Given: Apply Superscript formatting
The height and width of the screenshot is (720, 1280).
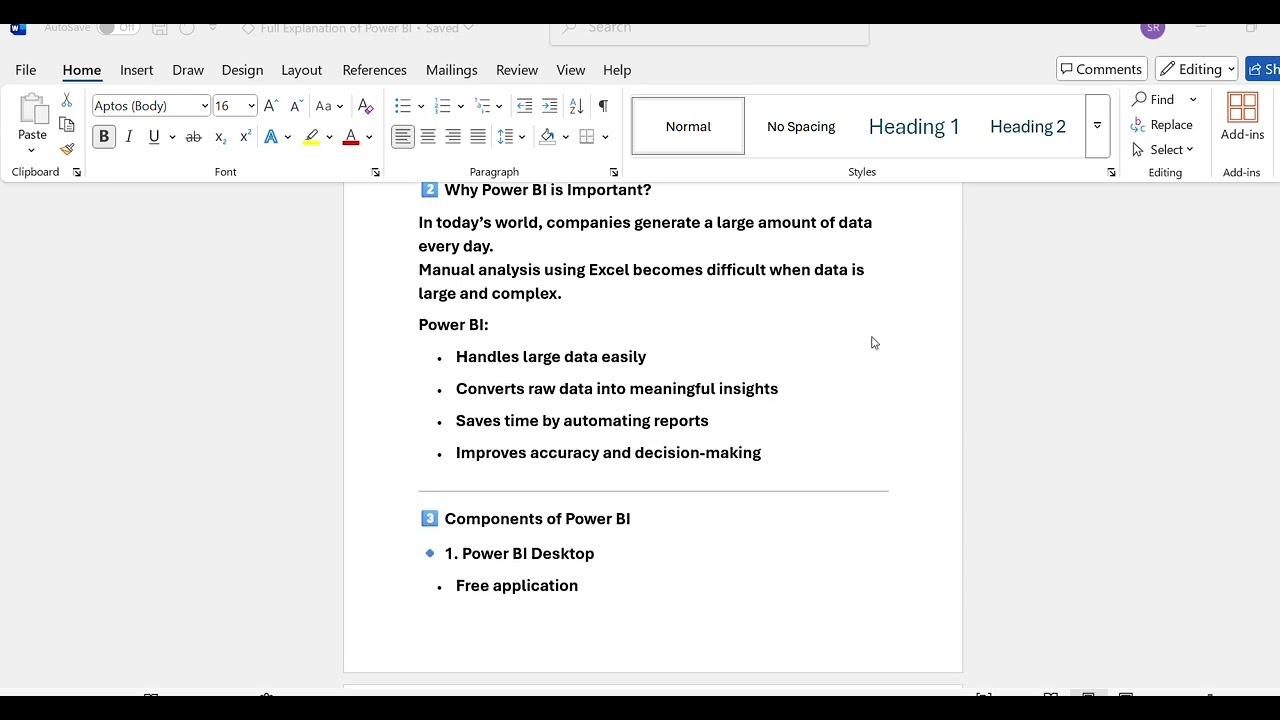Looking at the screenshot, I should [x=245, y=137].
